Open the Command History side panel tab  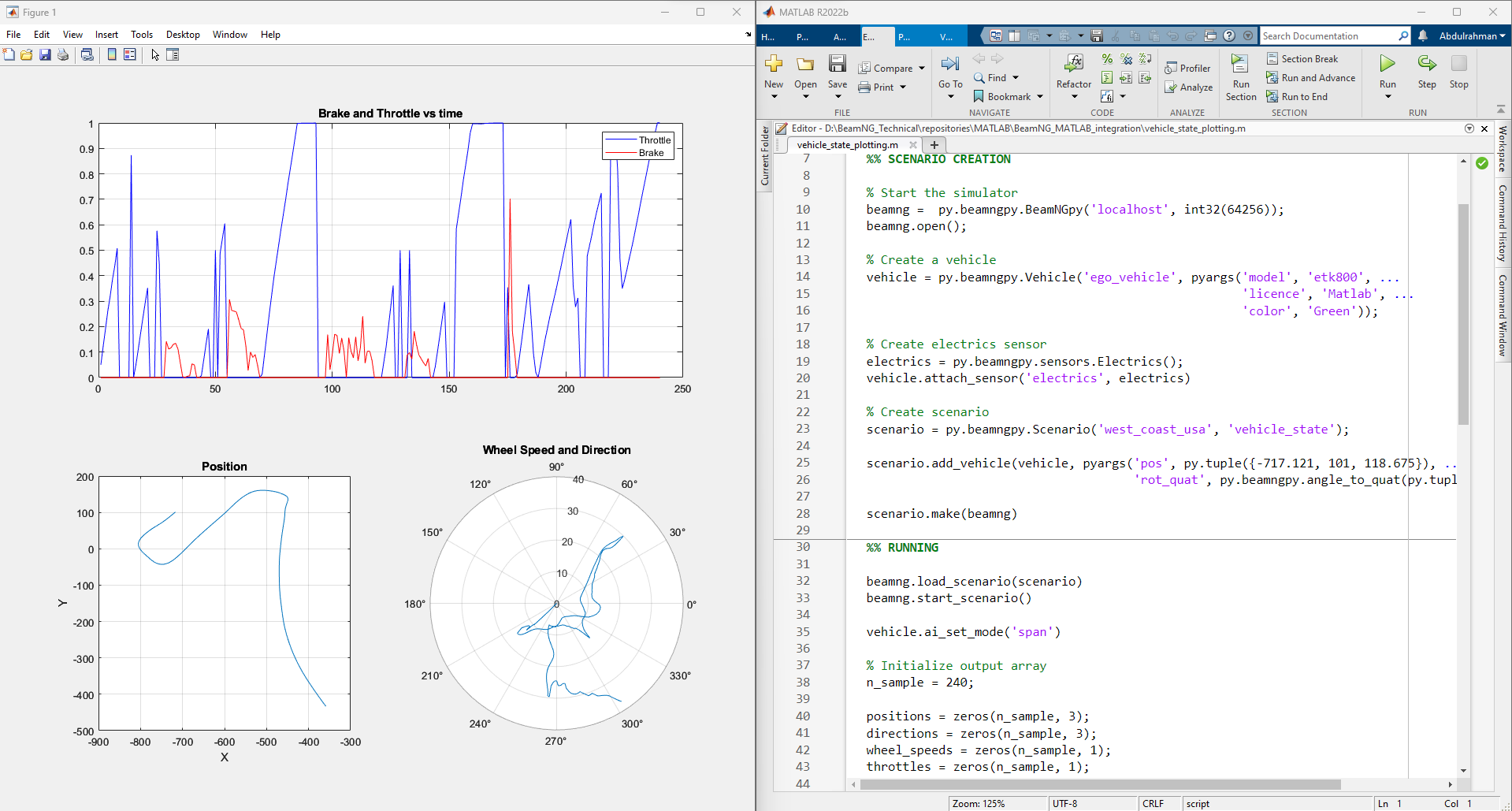tap(1503, 223)
